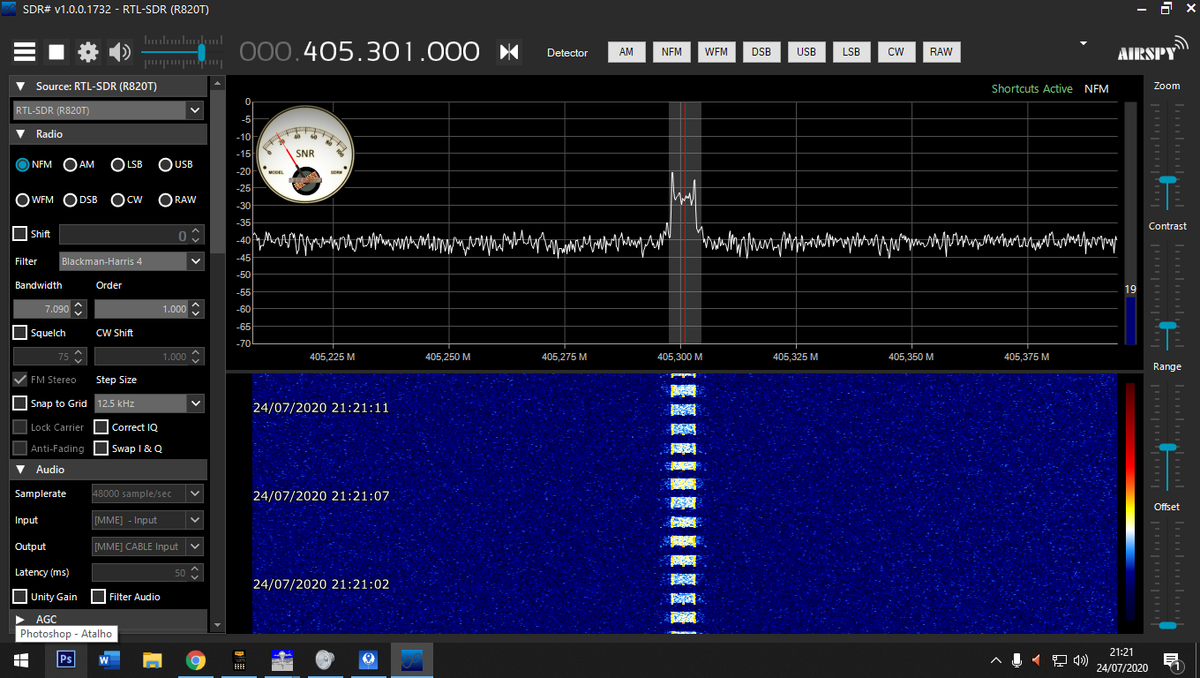Adjust the Contrast slider
This screenshot has height=678, width=1200.
(x=1167, y=326)
